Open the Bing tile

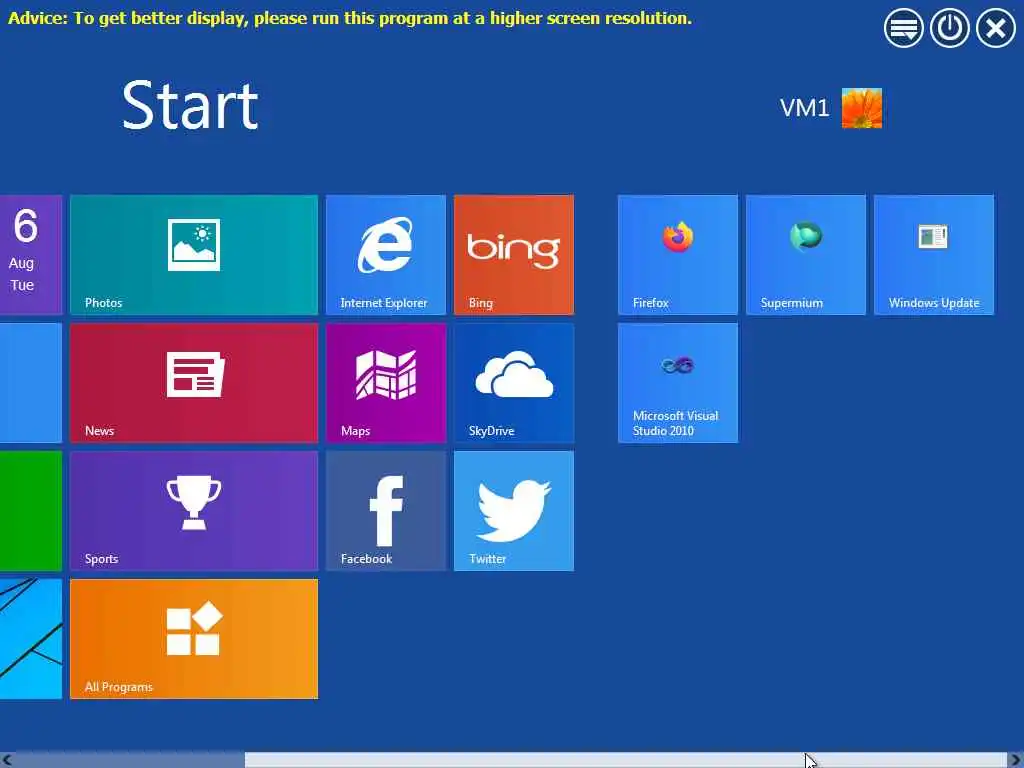[514, 255]
